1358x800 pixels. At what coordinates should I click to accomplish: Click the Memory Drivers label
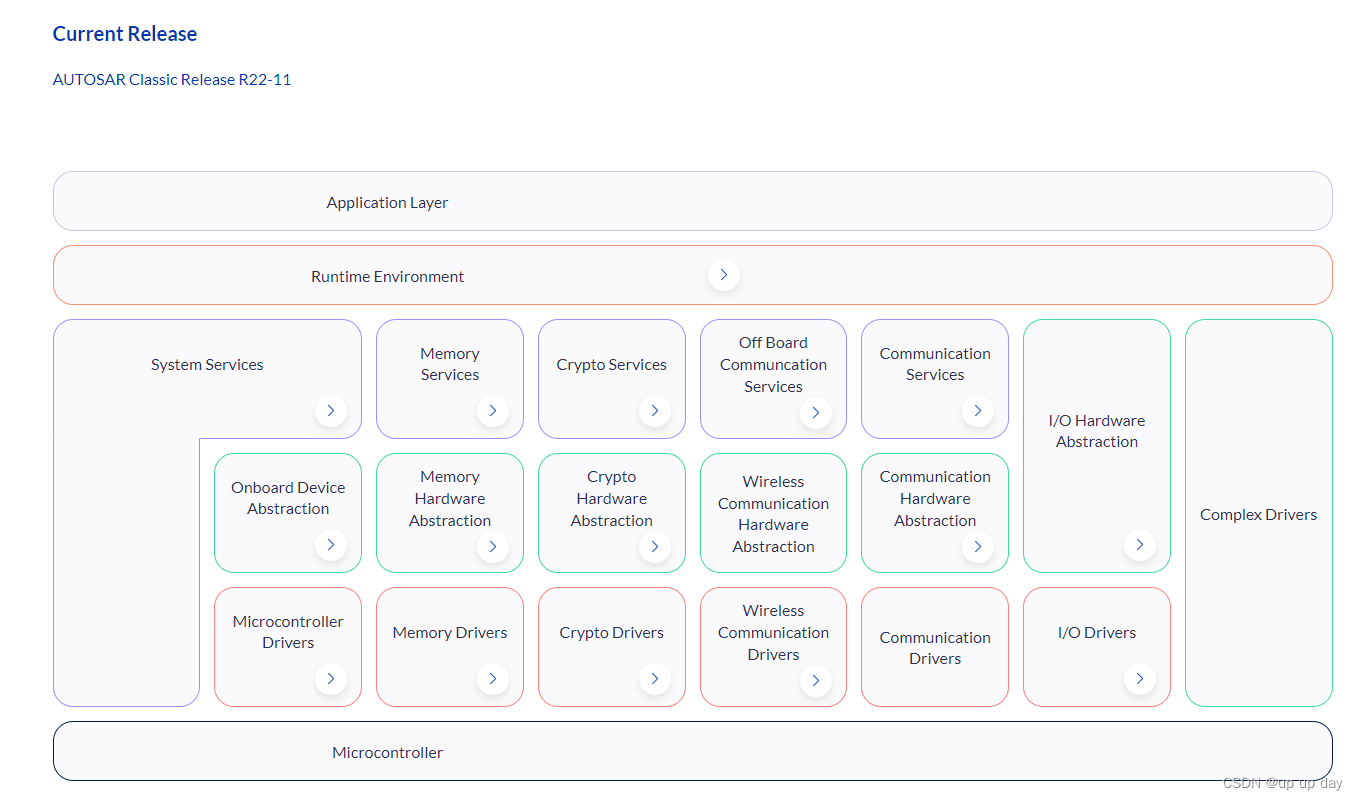click(x=450, y=632)
